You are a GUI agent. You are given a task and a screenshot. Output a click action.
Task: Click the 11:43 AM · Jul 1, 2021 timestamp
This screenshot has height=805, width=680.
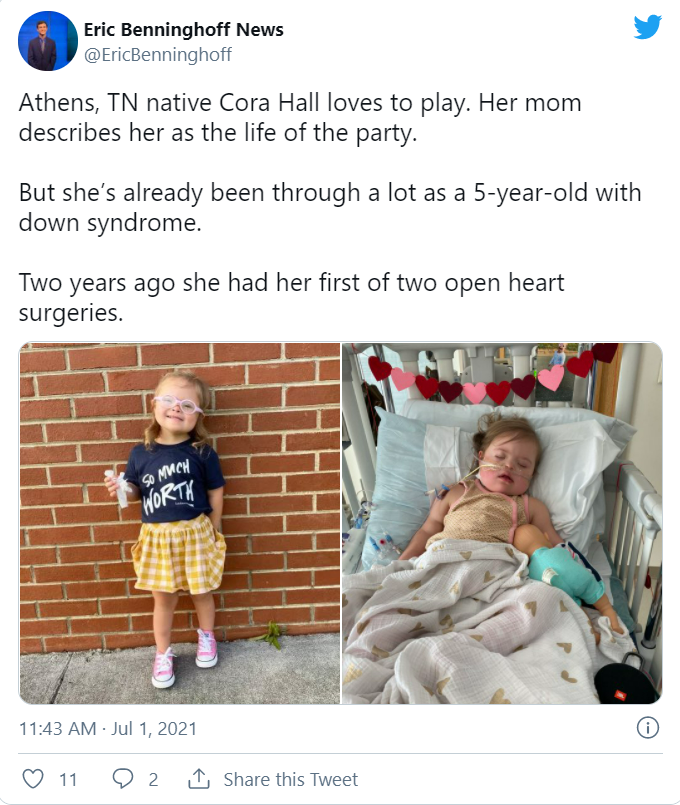click(x=108, y=729)
